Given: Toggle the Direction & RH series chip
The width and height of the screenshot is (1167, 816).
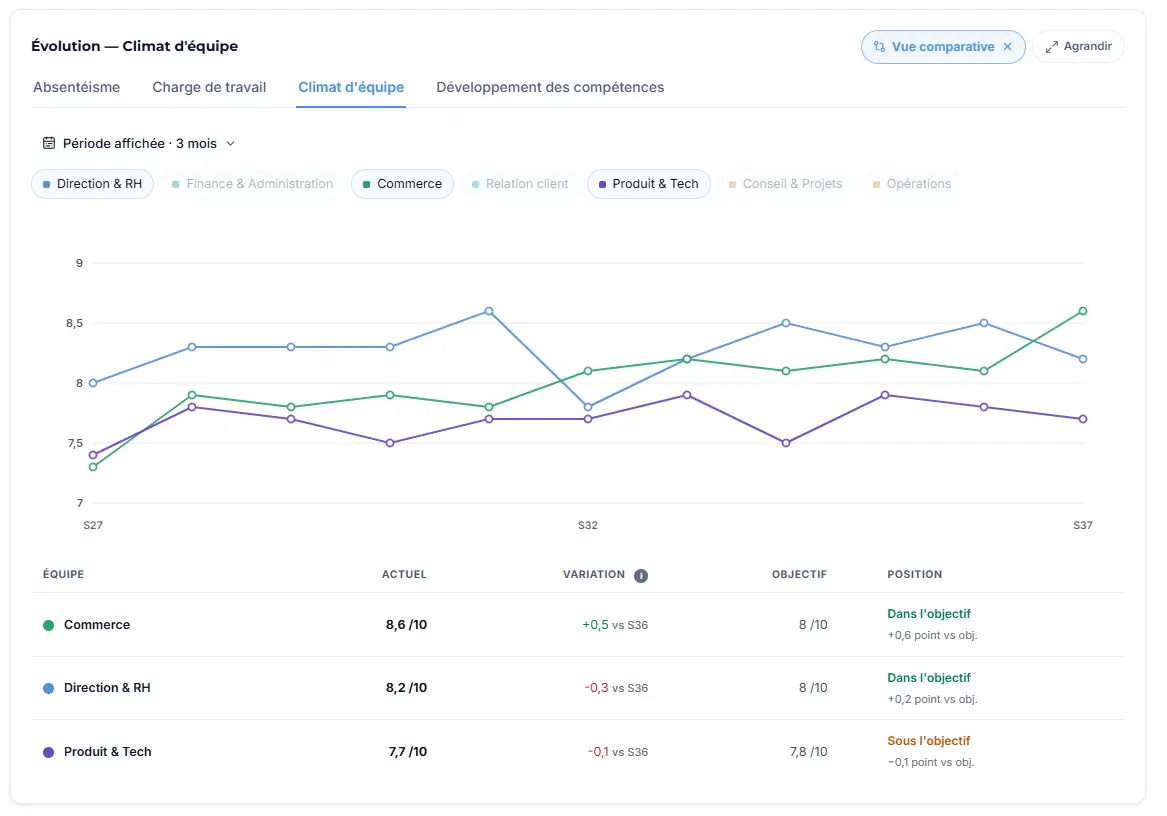Looking at the screenshot, I should point(92,184).
